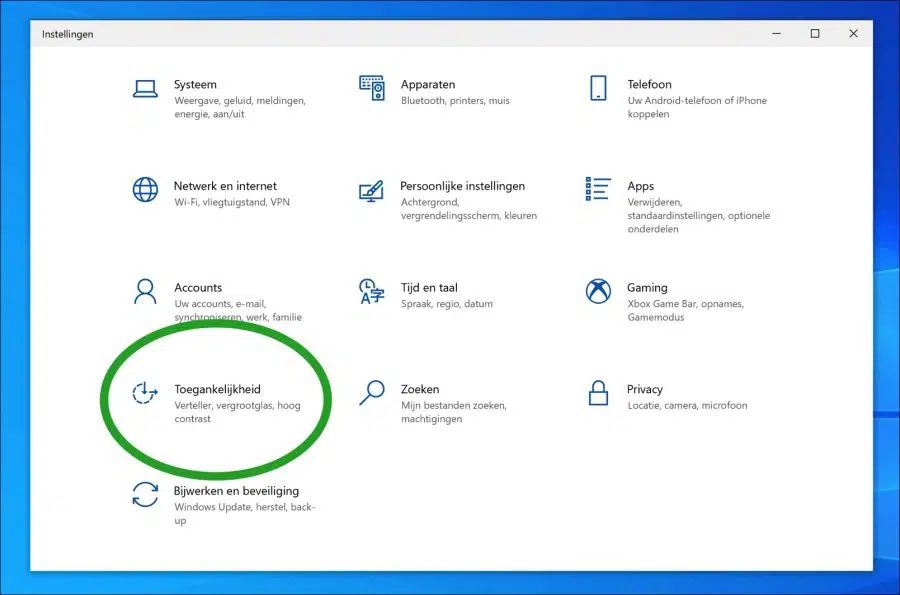Open the Zoeken category heading

(420, 389)
